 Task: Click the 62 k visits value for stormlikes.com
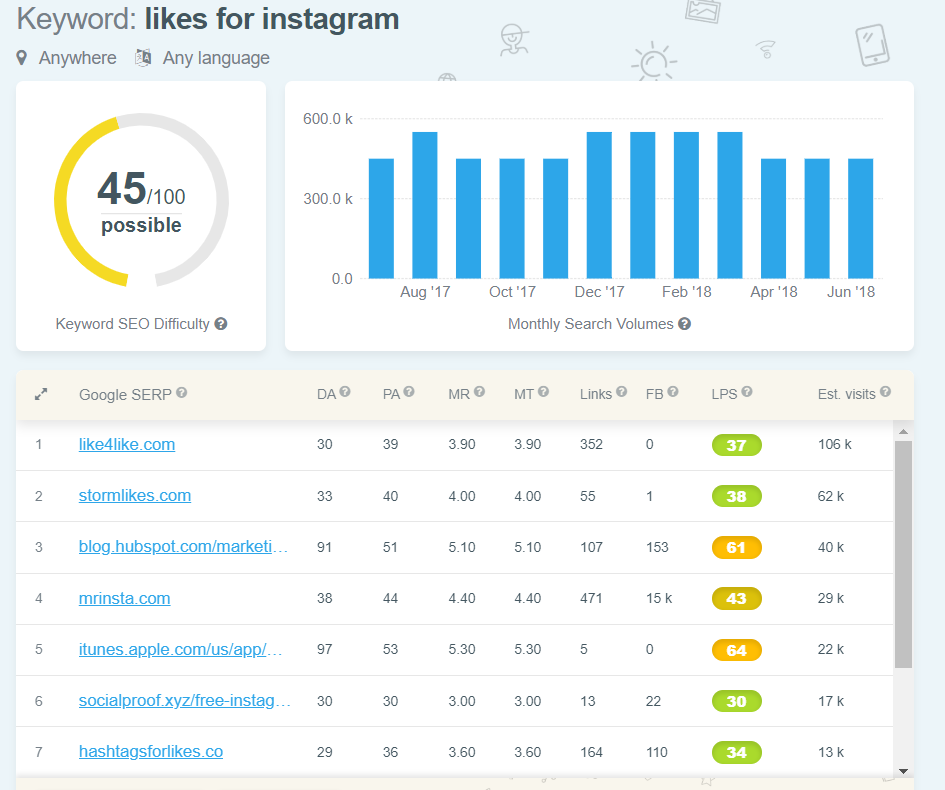(831, 496)
